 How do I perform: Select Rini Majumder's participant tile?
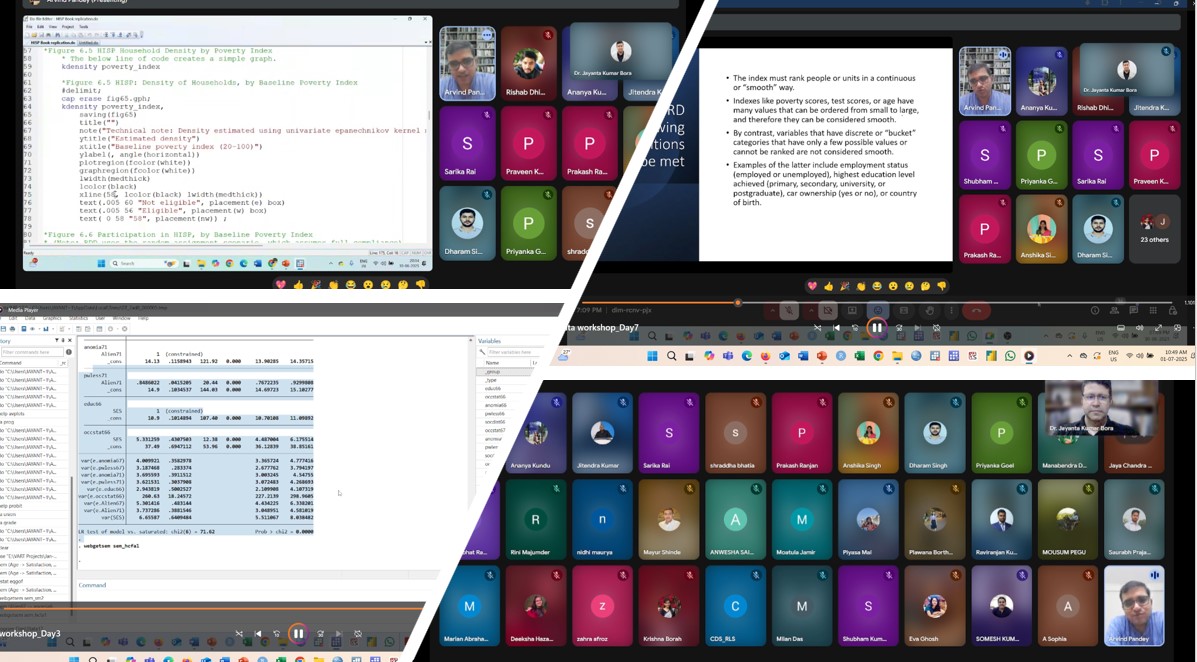535,520
